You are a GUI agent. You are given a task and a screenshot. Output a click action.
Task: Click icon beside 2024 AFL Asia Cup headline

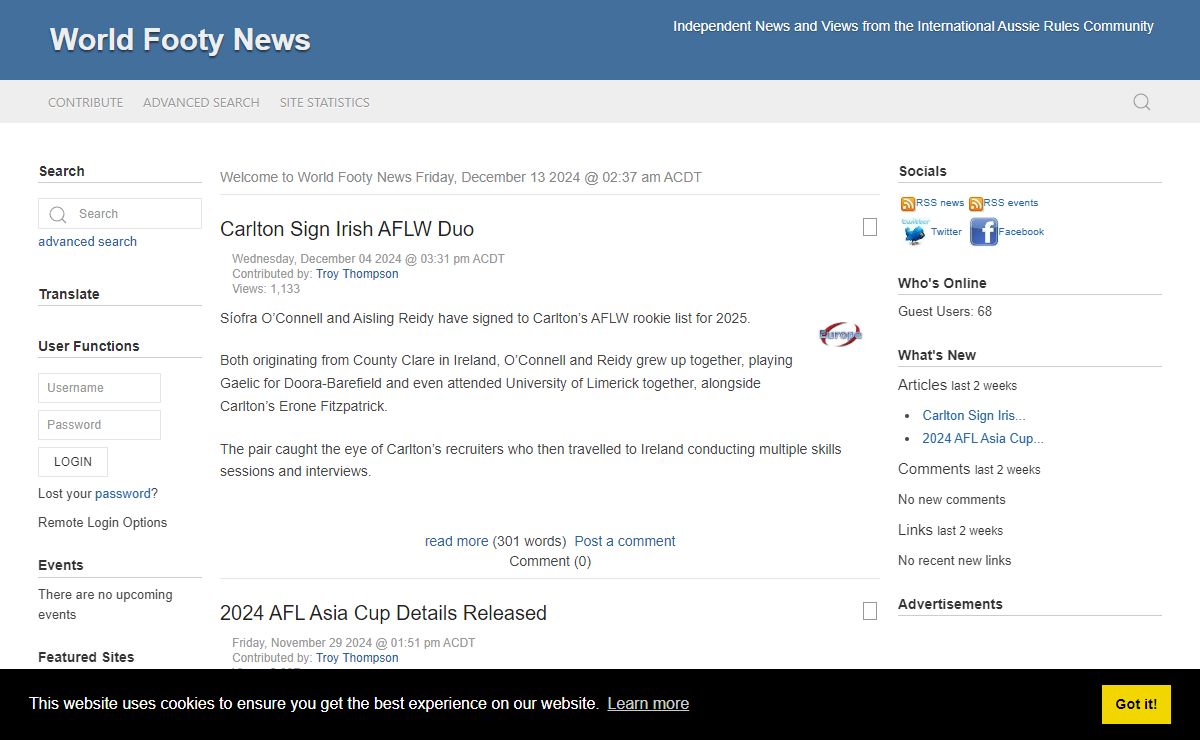[x=870, y=610]
